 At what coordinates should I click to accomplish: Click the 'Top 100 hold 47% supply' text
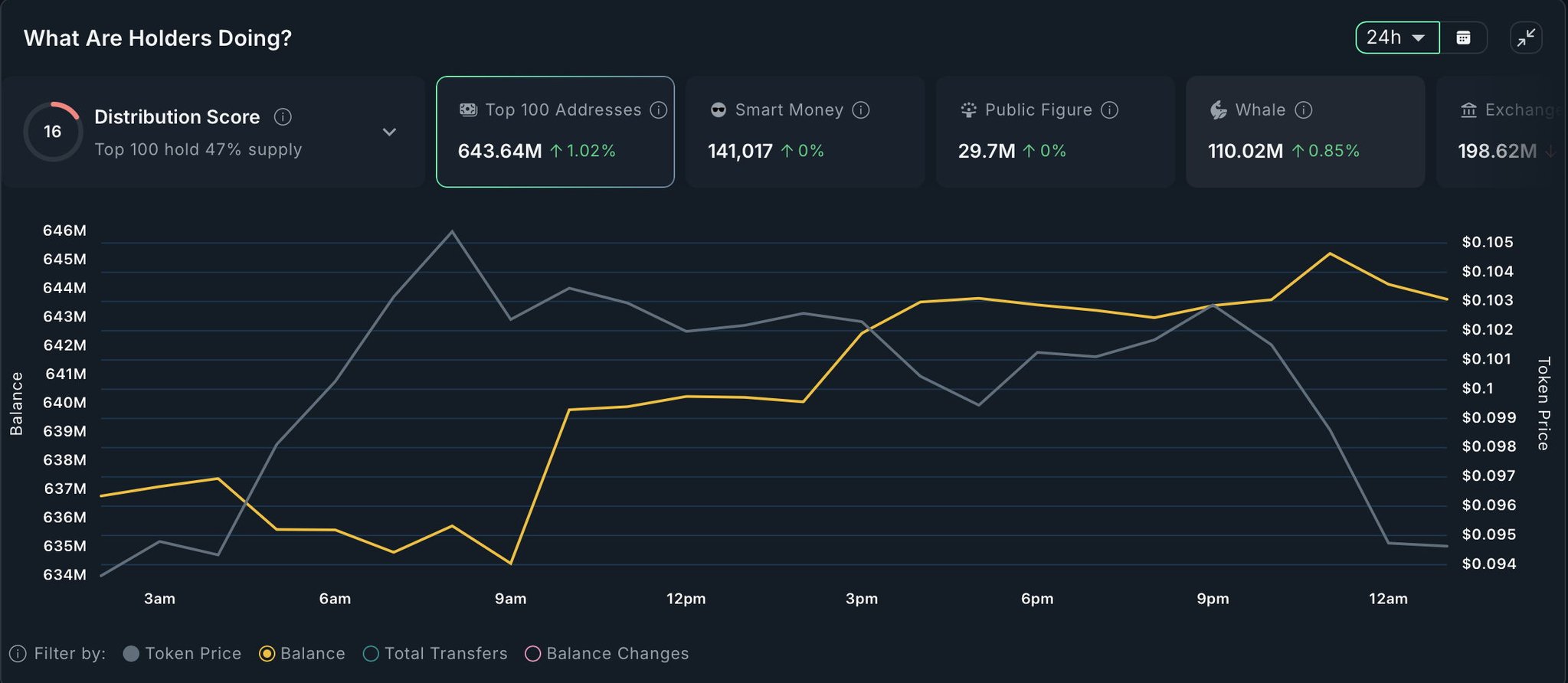pos(198,149)
